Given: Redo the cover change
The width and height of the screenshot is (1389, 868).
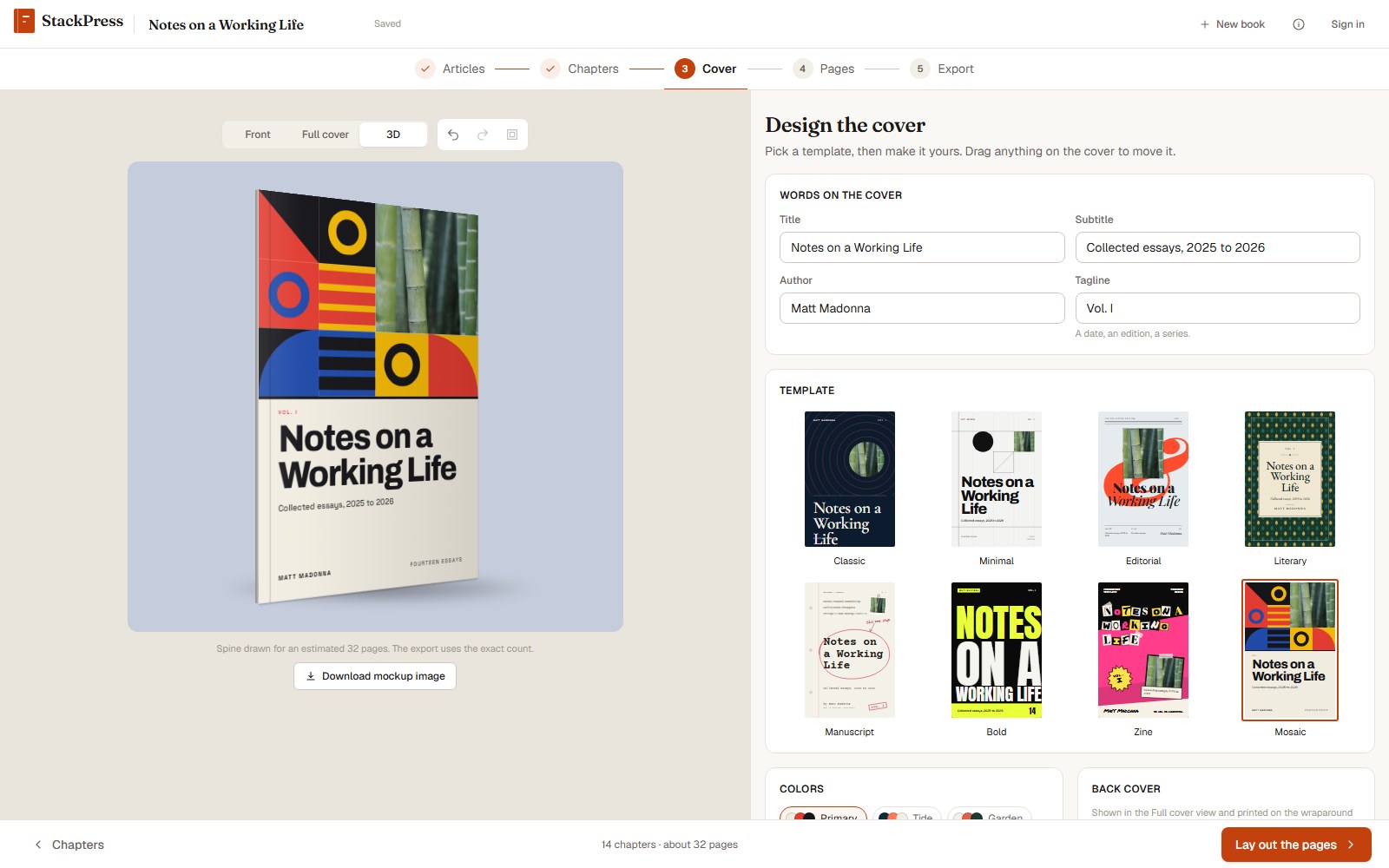Looking at the screenshot, I should (483, 135).
